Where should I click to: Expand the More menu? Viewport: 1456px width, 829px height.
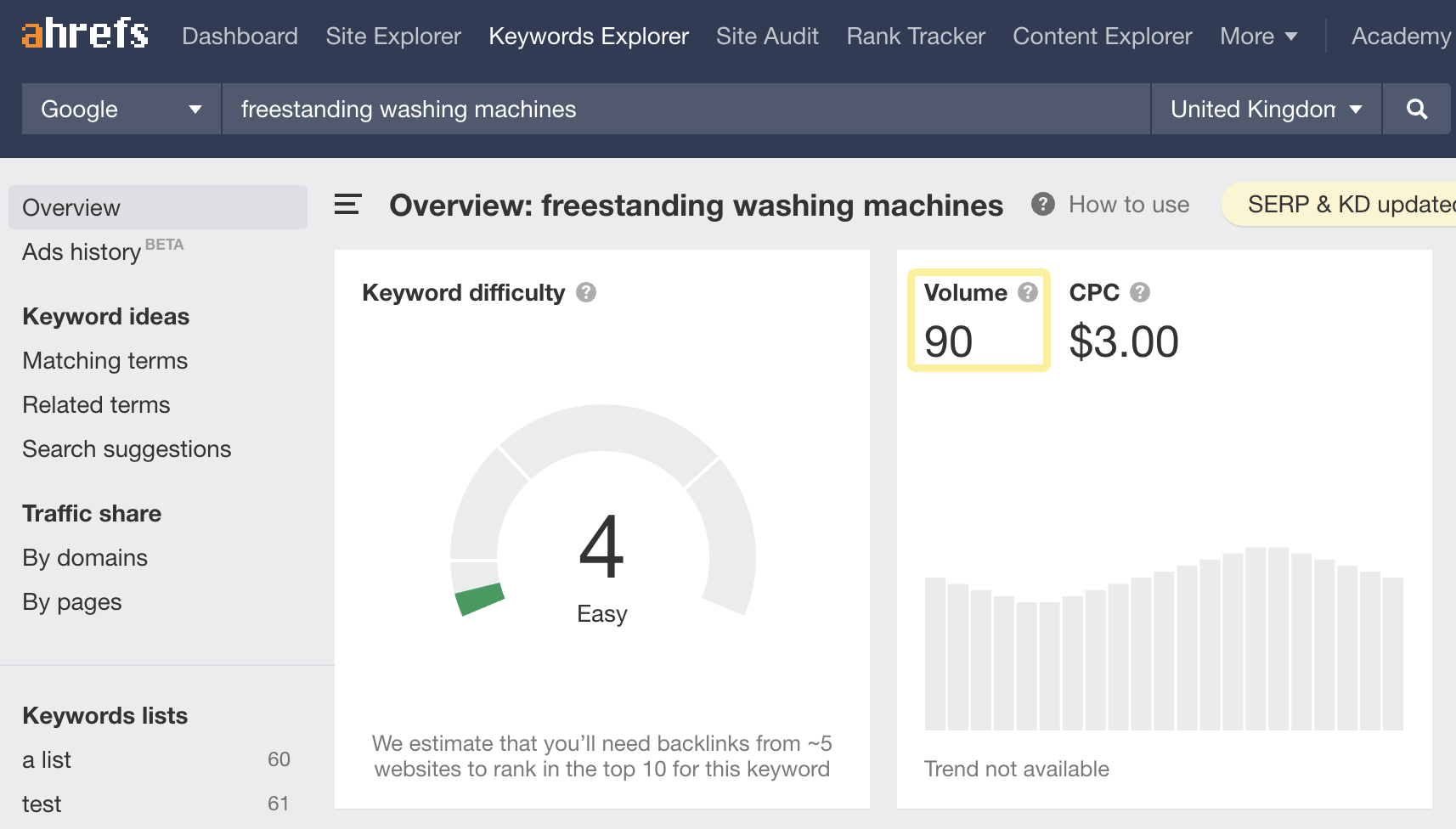tap(1258, 36)
